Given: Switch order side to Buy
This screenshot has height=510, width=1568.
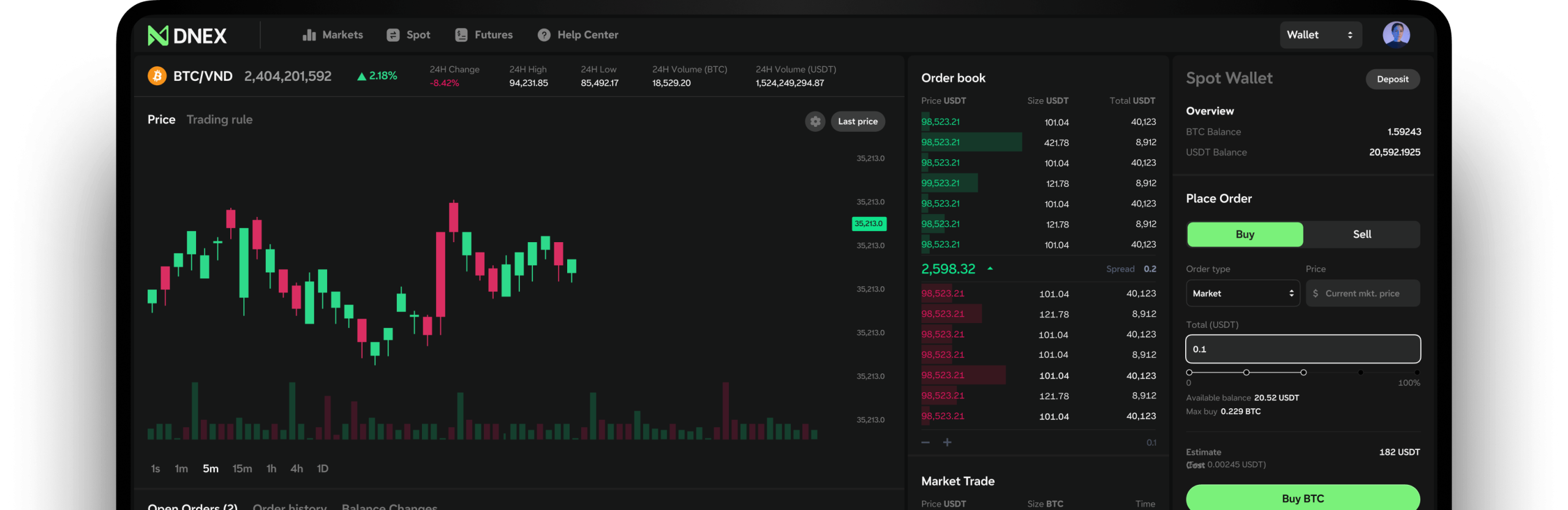Looking at the screenshot, I should click(x=1245, y=234).
